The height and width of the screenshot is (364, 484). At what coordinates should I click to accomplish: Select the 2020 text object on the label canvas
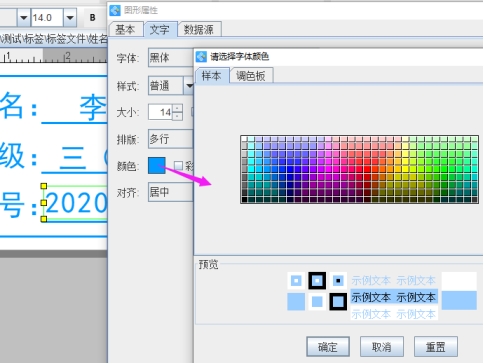pos(76,203)
